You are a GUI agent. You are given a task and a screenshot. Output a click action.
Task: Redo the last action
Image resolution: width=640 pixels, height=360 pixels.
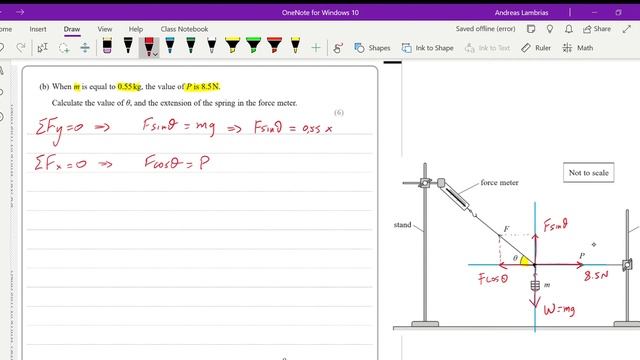(x=21, y=48)
